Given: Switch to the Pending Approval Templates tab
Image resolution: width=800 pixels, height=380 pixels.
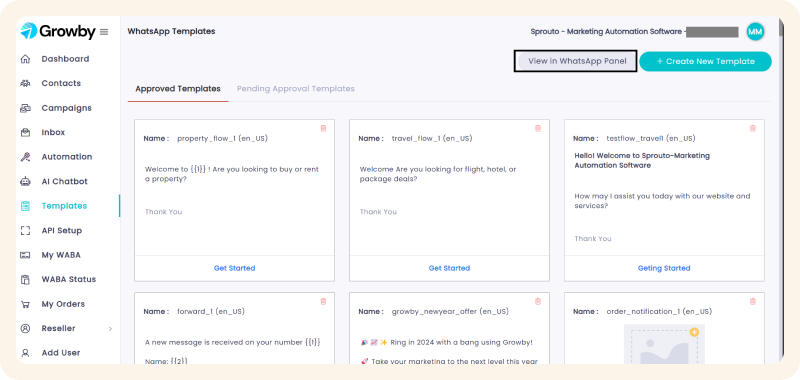Looking at the screenshot, I should (295, 89).
